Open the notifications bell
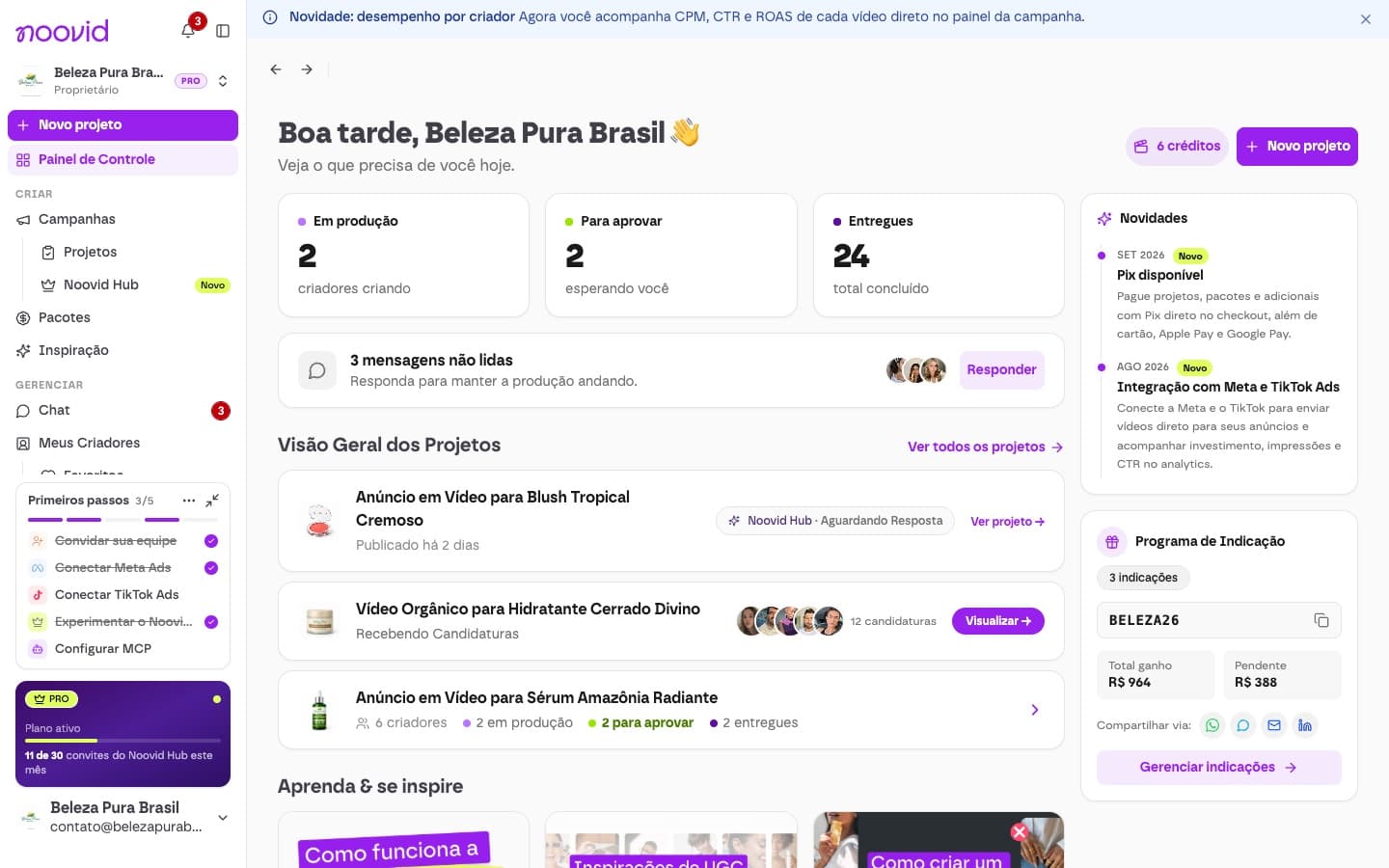This screenshot has width=1389, height=868. coord(188,31)
